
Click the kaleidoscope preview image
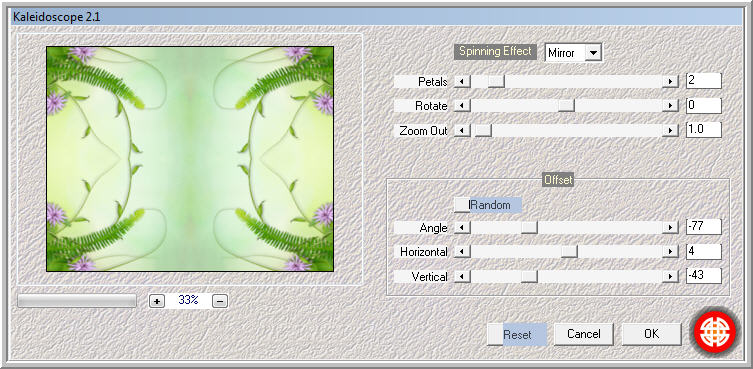tap(190, 159)
